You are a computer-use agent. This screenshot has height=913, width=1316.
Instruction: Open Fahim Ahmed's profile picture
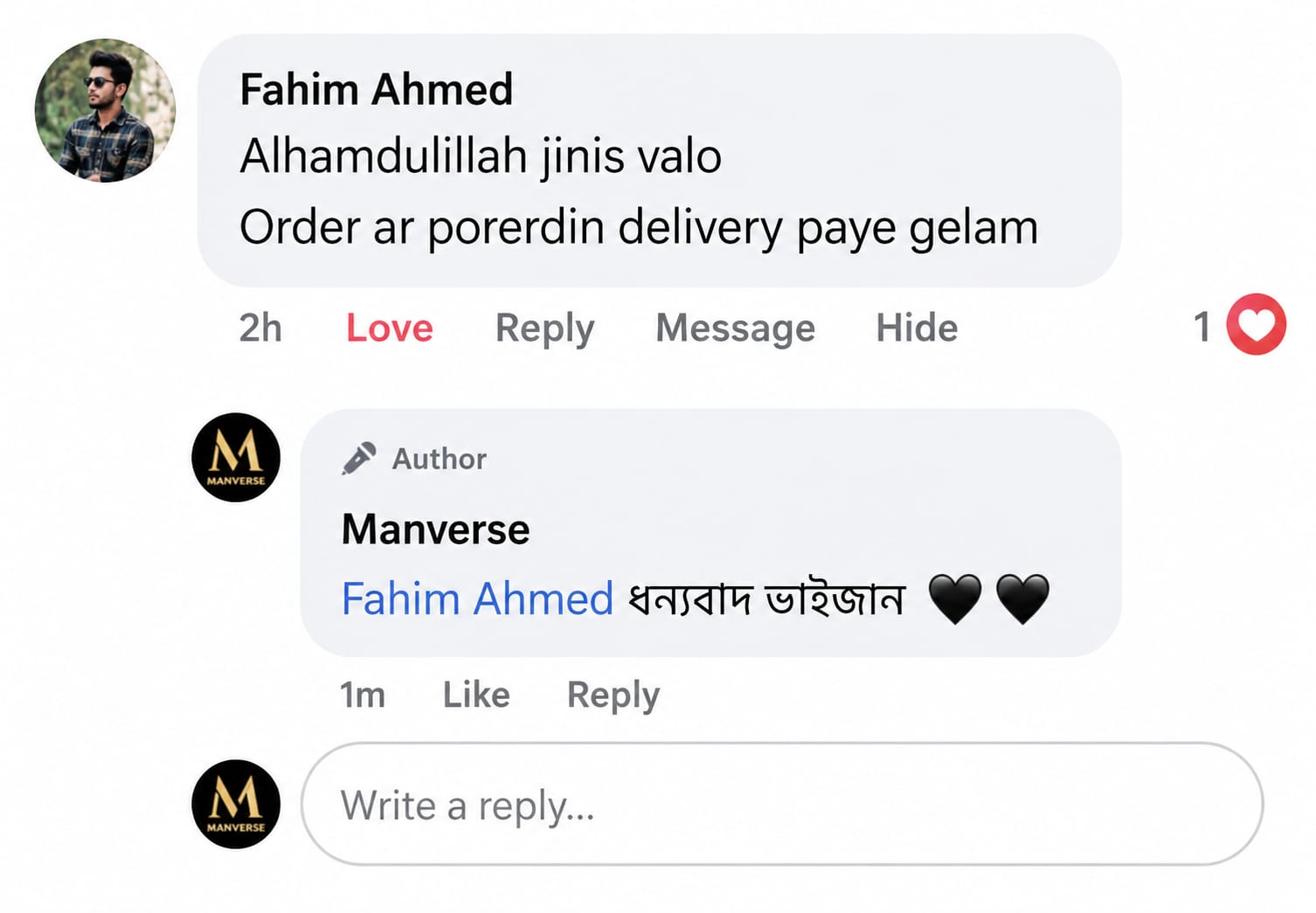click(x=105, y=110)
